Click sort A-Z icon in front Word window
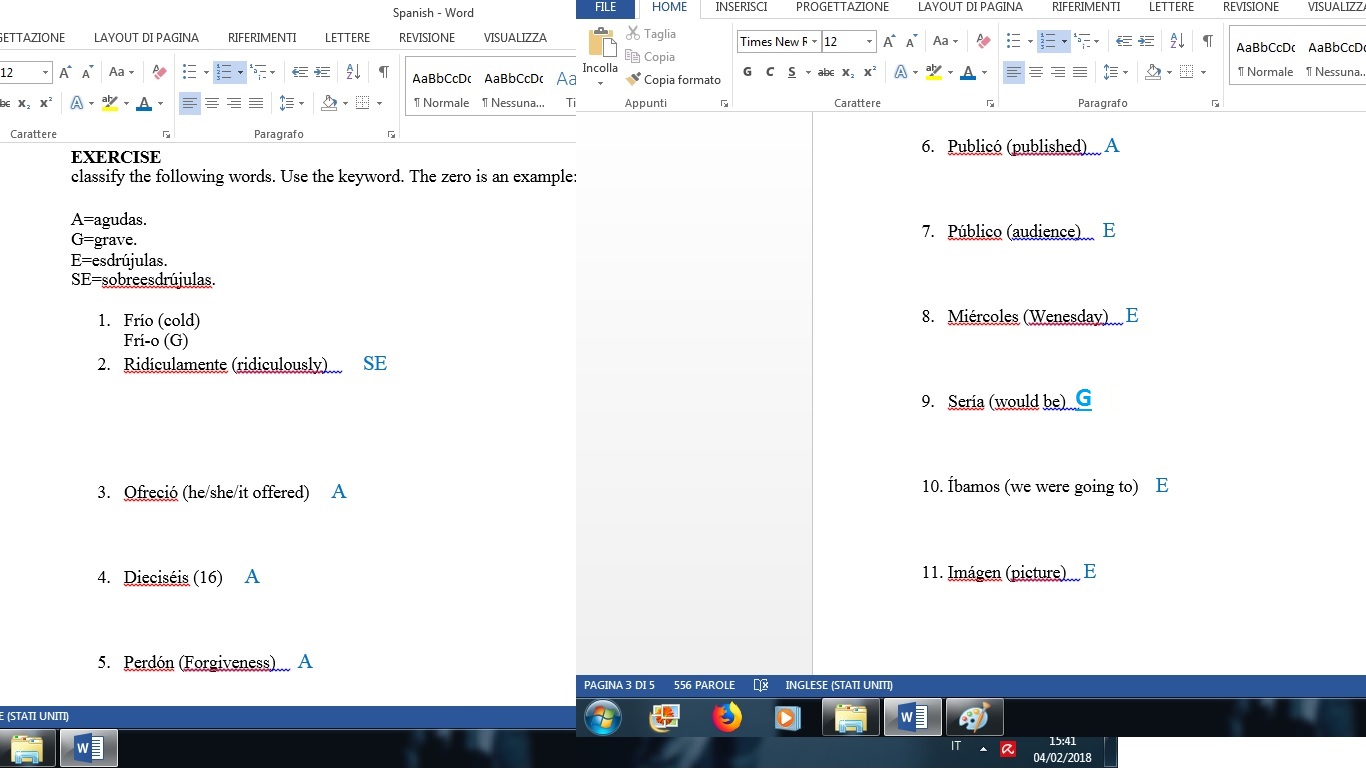 [x=1177, y=42]
